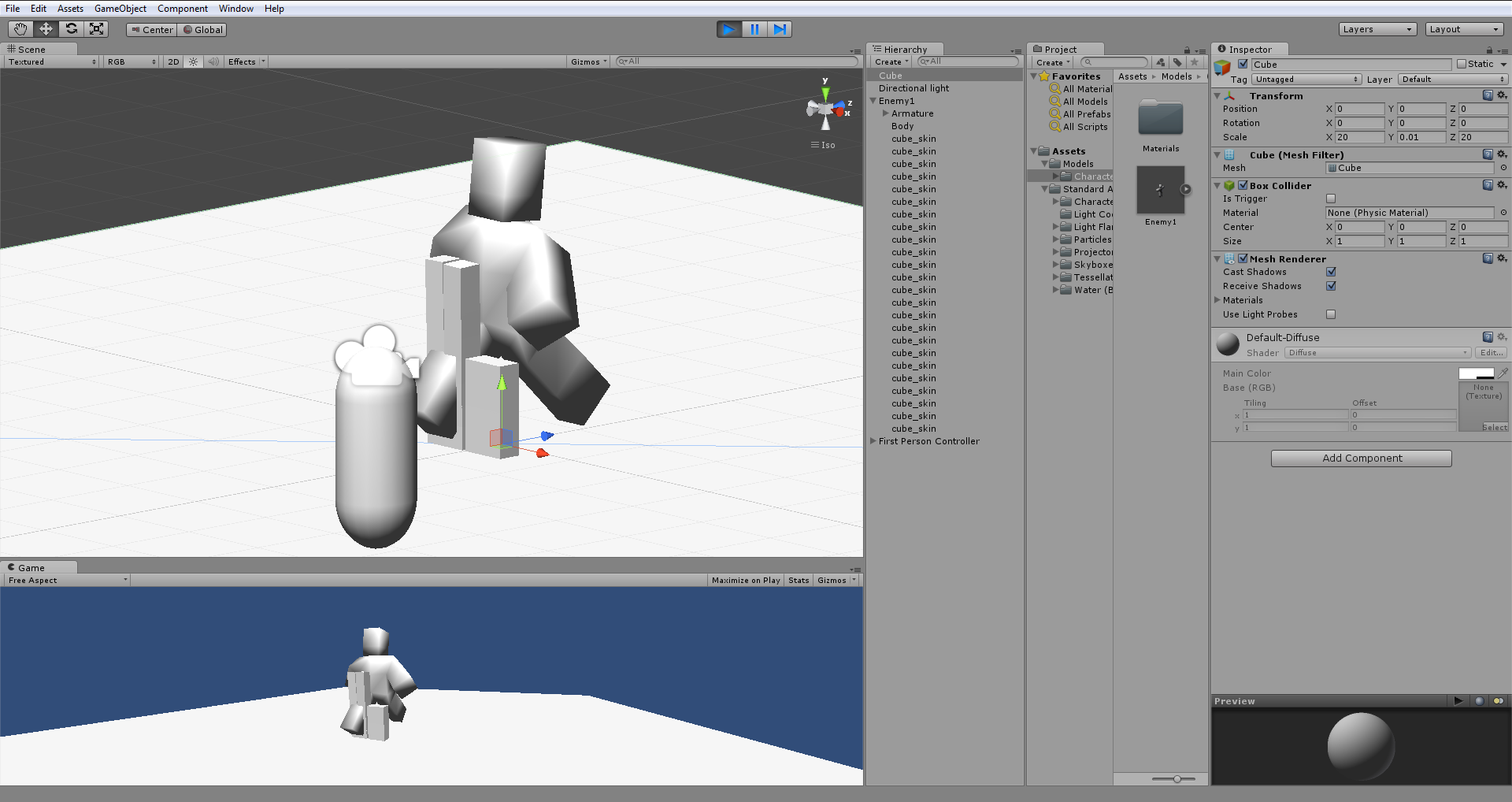
Task: Open Mesh Renderer gear menu
Action: (1502, 258)
